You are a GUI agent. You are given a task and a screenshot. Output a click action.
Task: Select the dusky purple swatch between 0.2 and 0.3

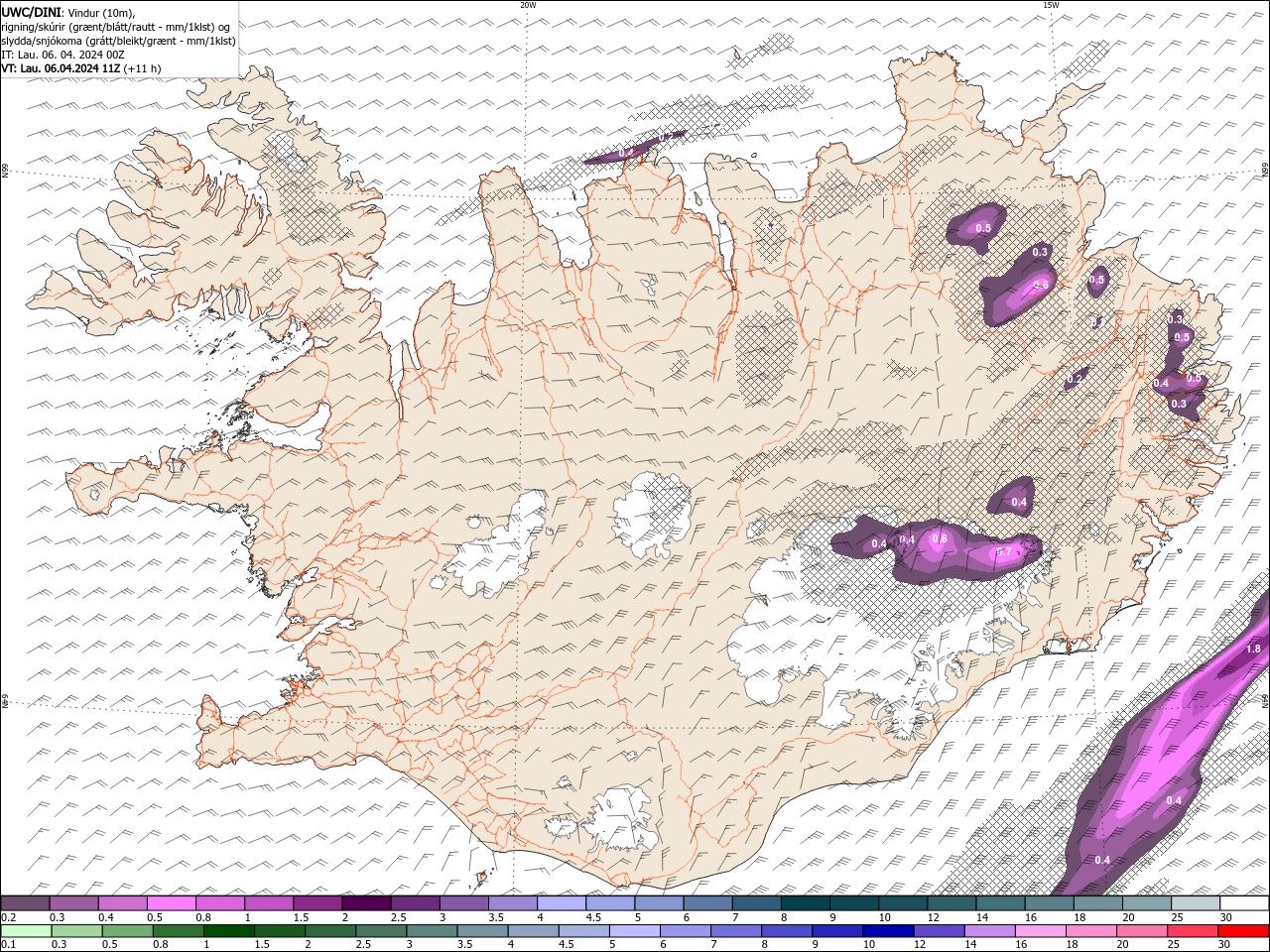(26, 903)
